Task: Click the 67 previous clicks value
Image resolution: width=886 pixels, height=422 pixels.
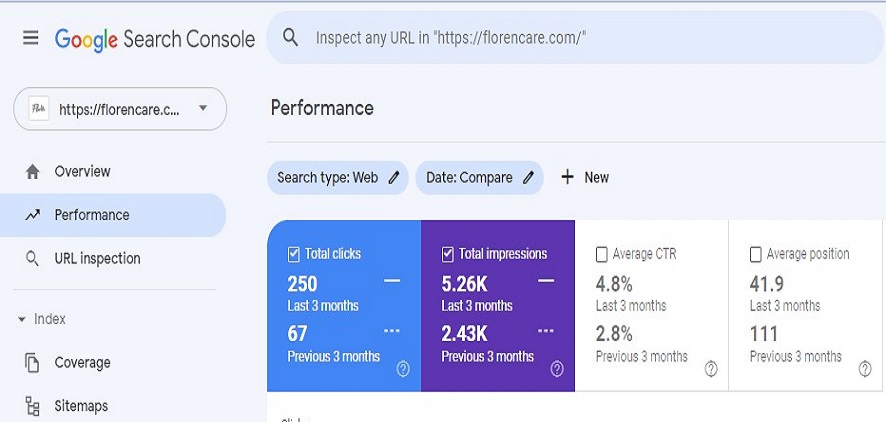Action: pyautogui.click(x=297, y=334)
